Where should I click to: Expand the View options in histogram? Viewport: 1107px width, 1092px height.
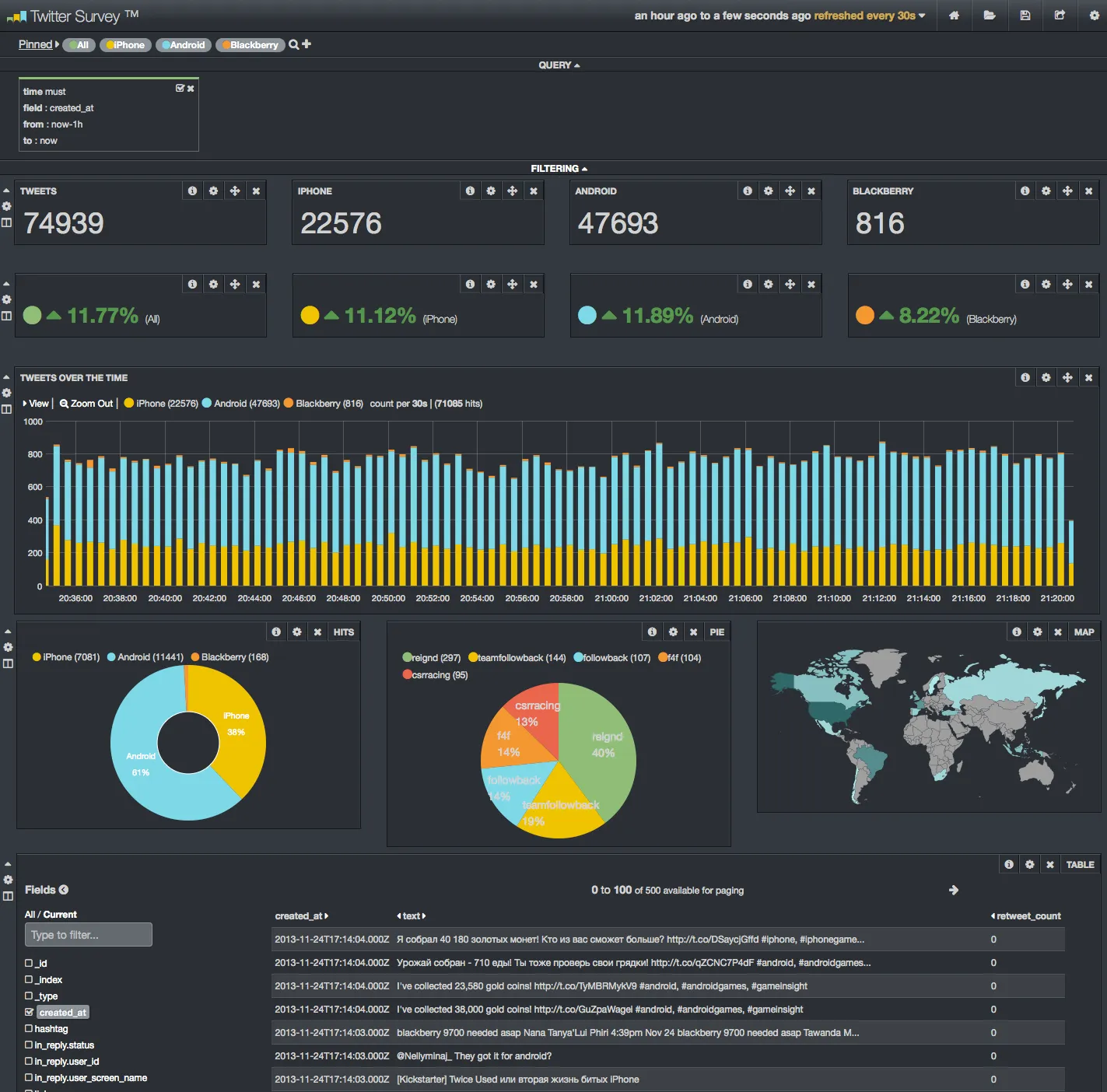pos(36,403)
